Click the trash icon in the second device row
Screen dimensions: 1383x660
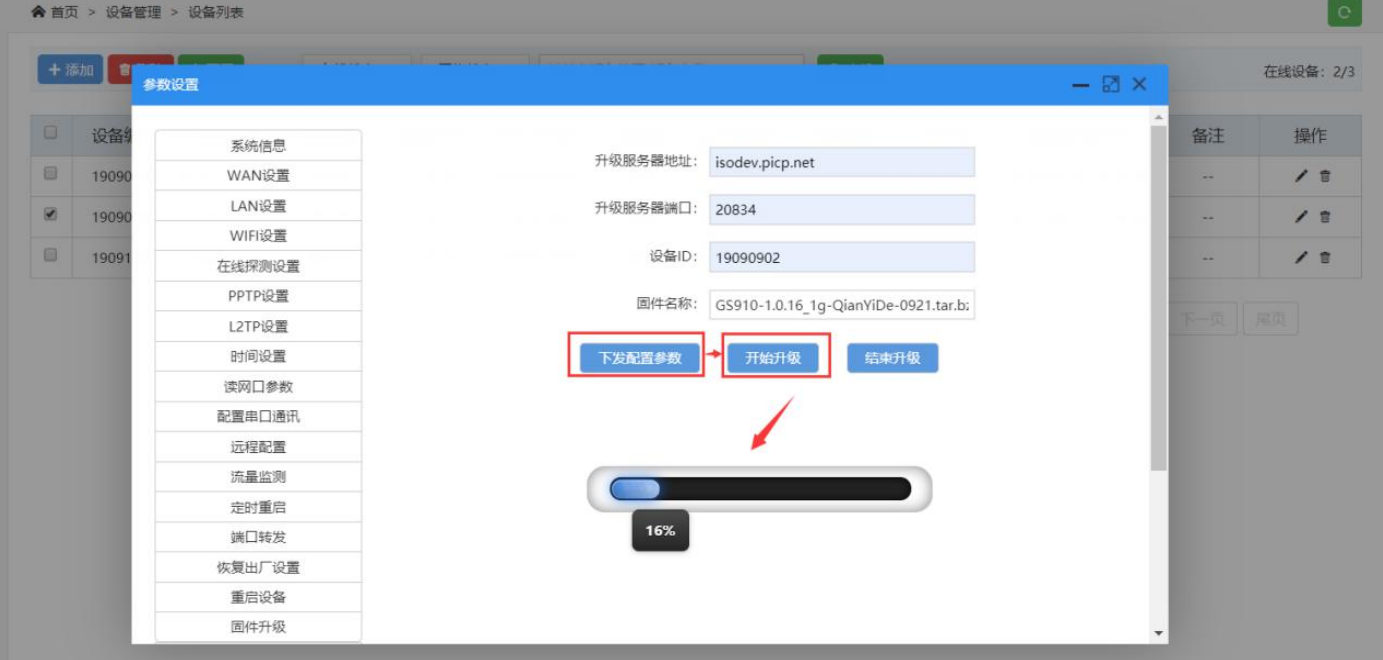point(1323,215)
